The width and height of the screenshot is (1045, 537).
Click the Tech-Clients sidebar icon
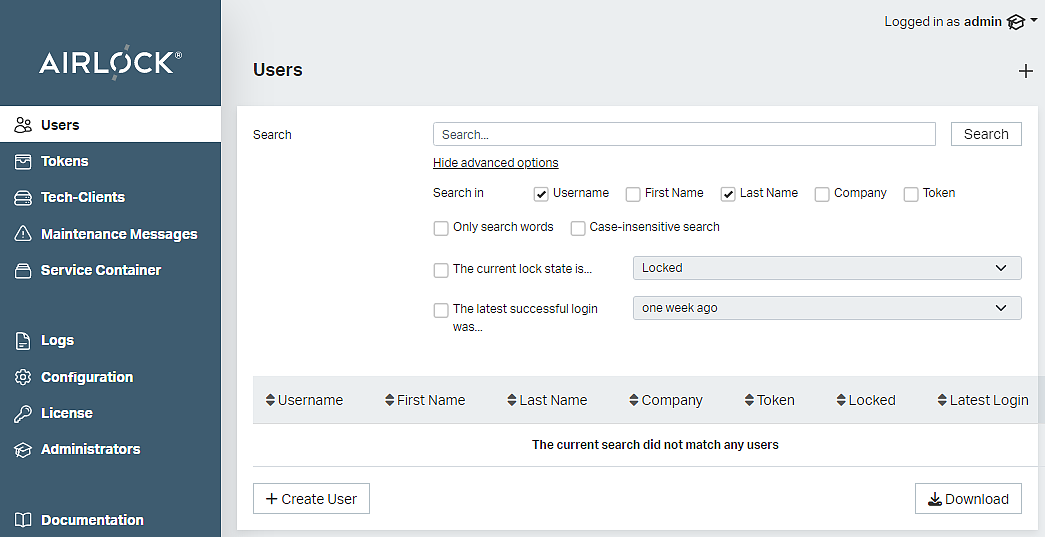pyautogui.click(x=23, y=198)
